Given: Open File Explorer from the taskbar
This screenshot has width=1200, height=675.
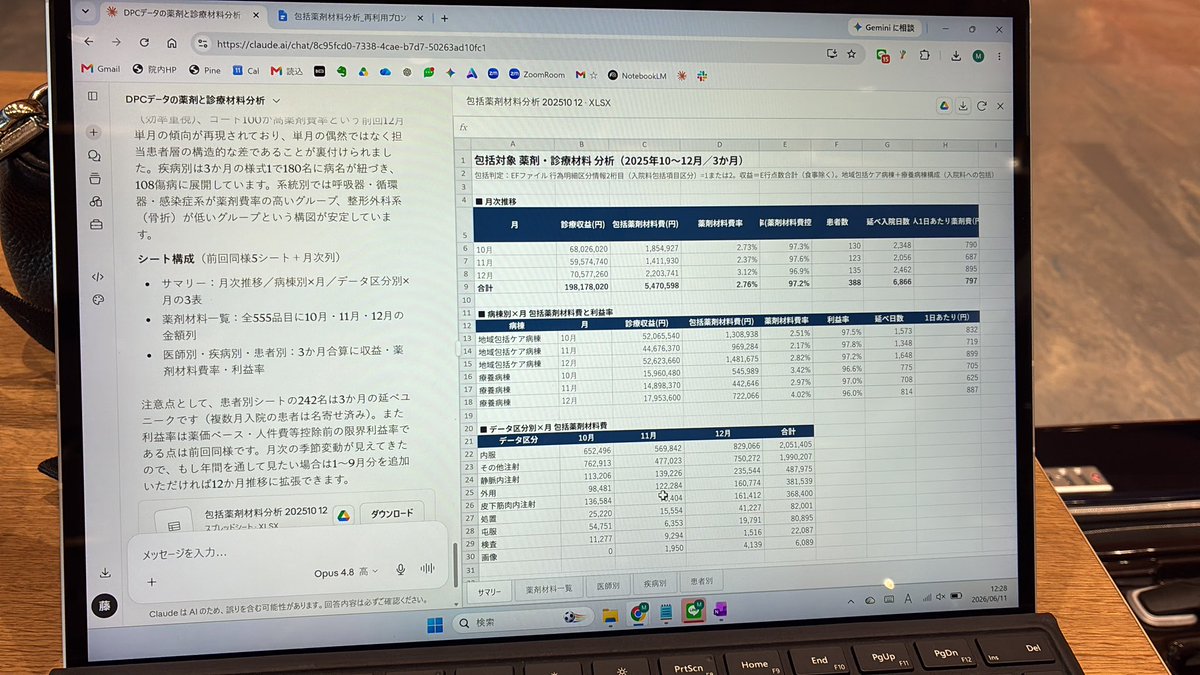Looking at the screenshot, I should 610,617.
